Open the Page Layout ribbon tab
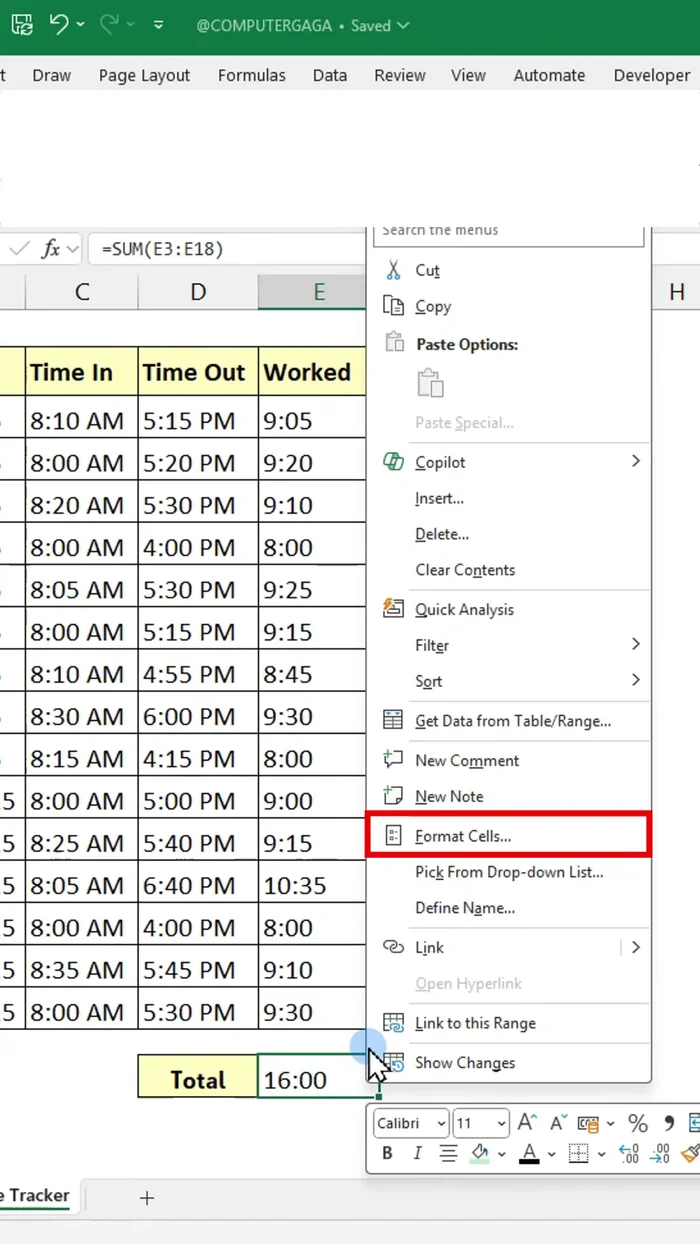The image size is (700, 1244). tap(144, 75)
